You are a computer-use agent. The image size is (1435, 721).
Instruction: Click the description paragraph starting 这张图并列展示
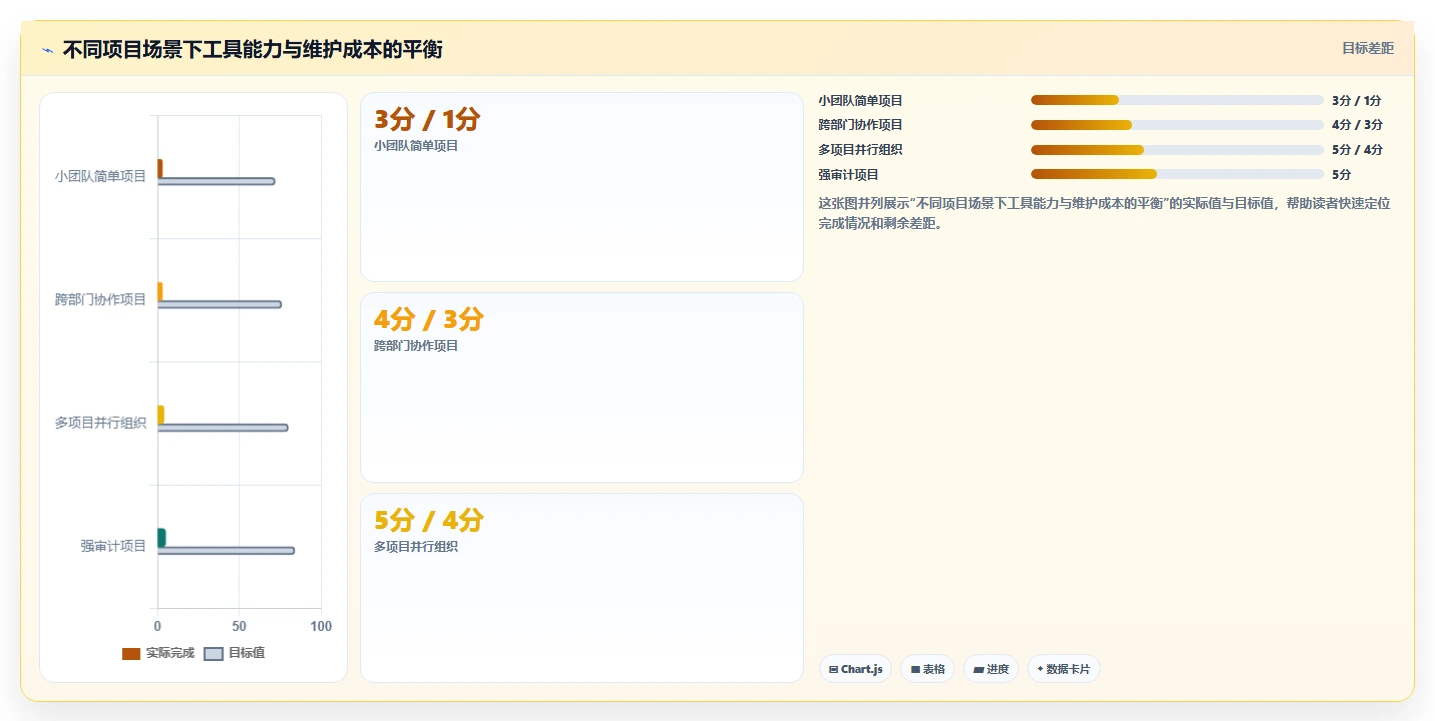1104,213
